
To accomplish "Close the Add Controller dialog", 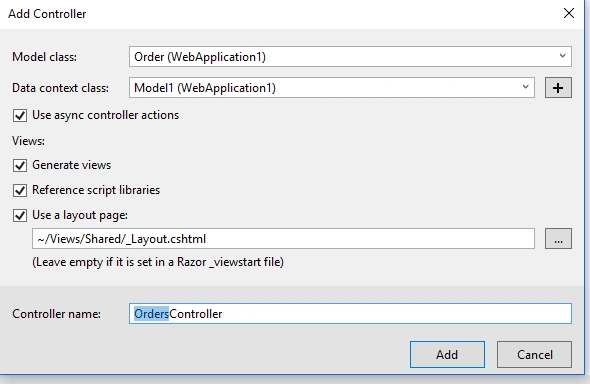I will [569, 13].
